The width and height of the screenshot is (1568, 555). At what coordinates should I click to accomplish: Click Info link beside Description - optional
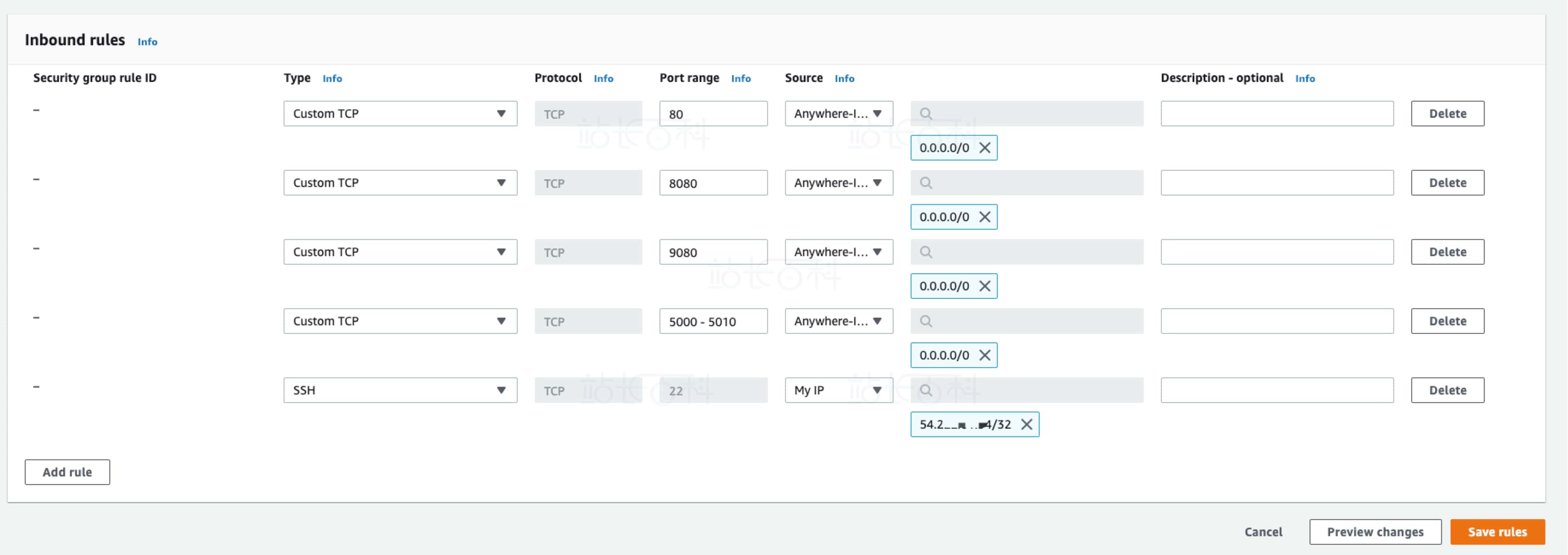point(1304,79)
